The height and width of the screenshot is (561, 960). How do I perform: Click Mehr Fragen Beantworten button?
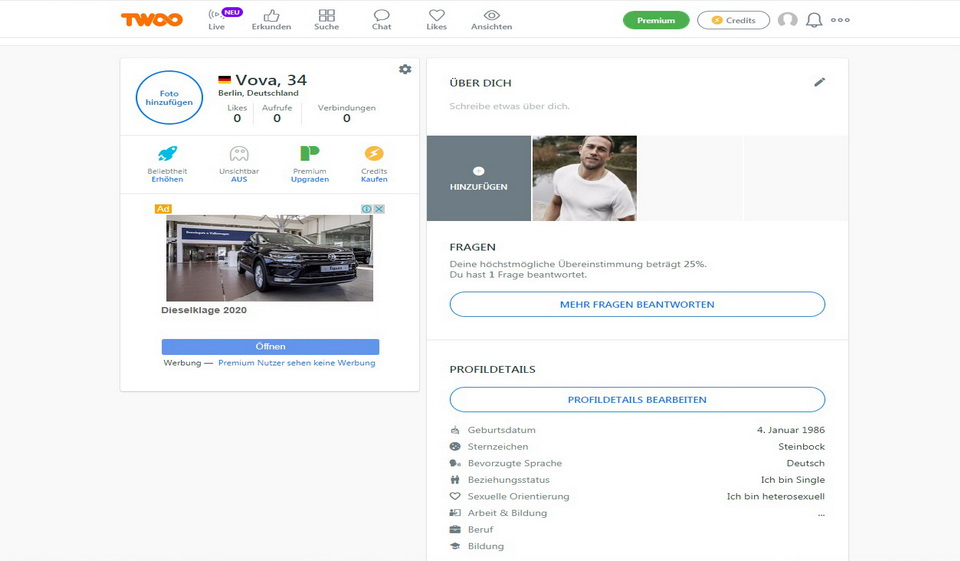pyautogui.click(x=637, y=304)
